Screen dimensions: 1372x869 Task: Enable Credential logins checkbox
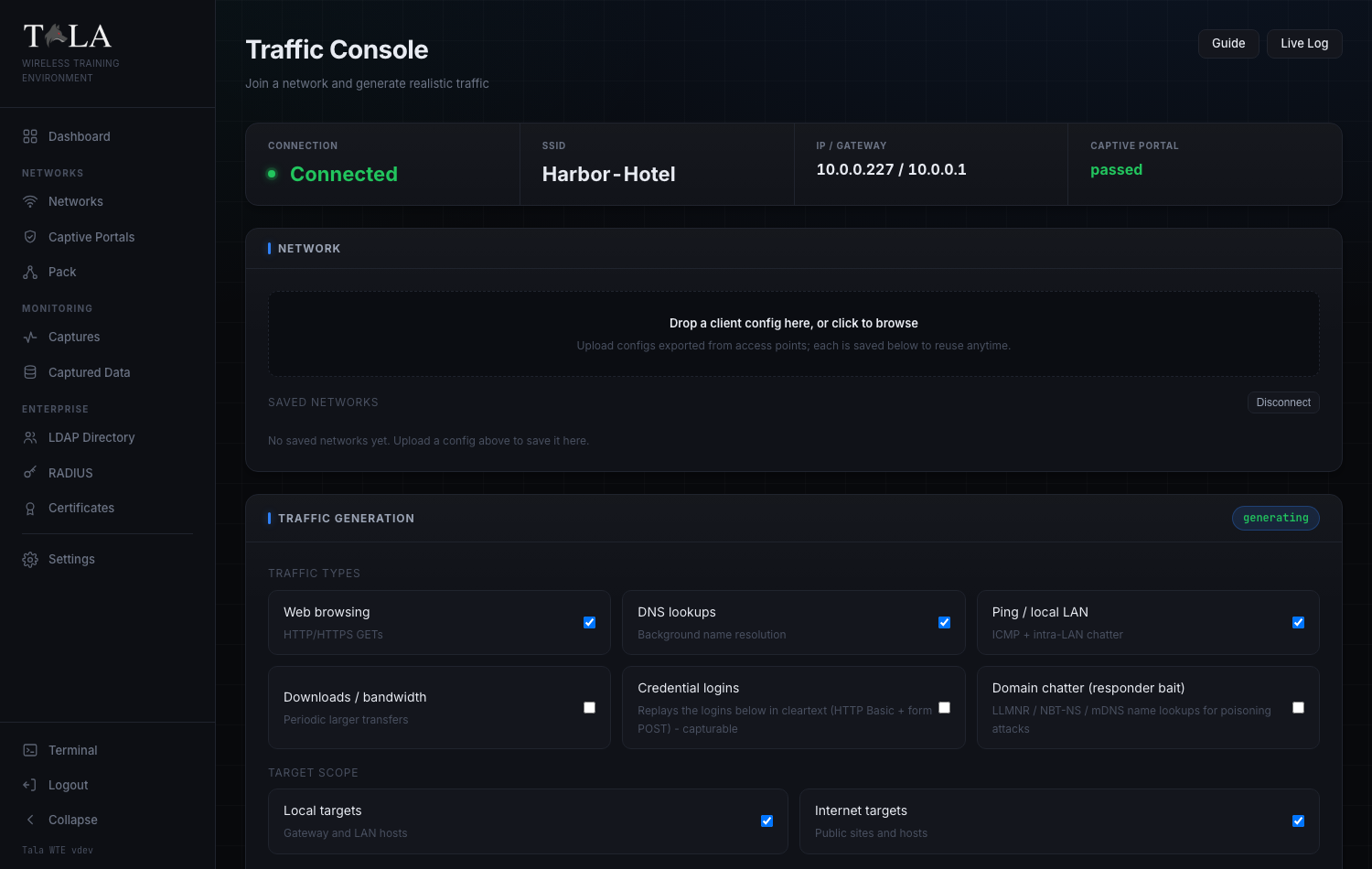[x=944, y=708]
